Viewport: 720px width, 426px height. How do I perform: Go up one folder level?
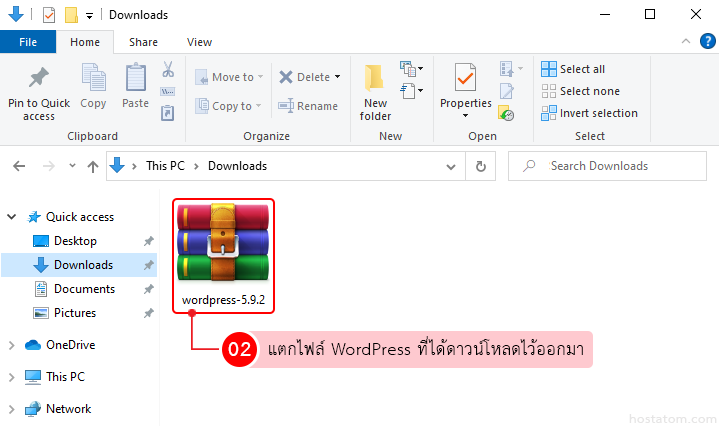92,166
